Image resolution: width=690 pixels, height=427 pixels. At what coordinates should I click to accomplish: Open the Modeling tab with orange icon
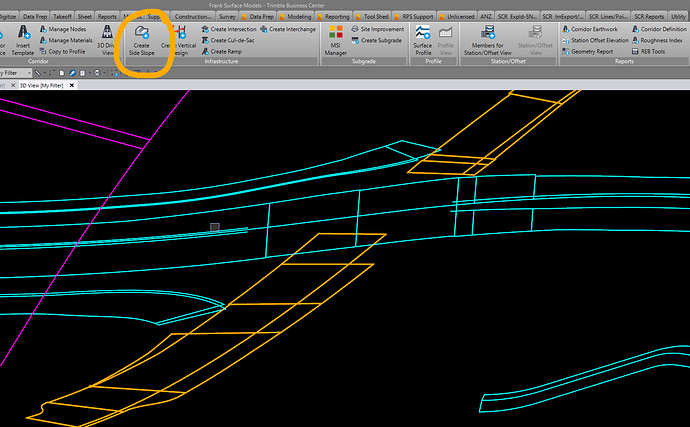pyautogui.click(x=295, y=17)
